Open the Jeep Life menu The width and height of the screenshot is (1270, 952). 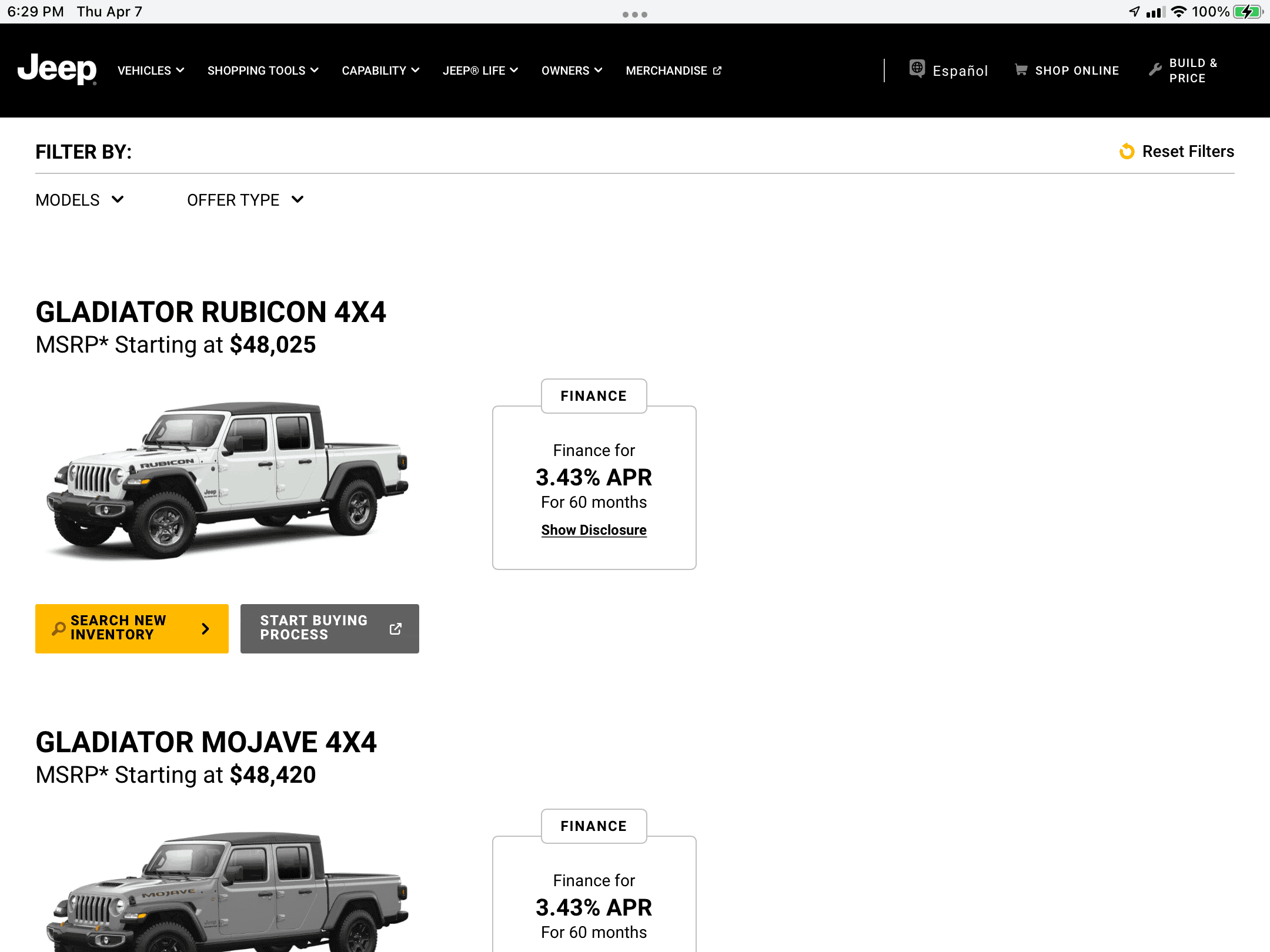[480, 71]
